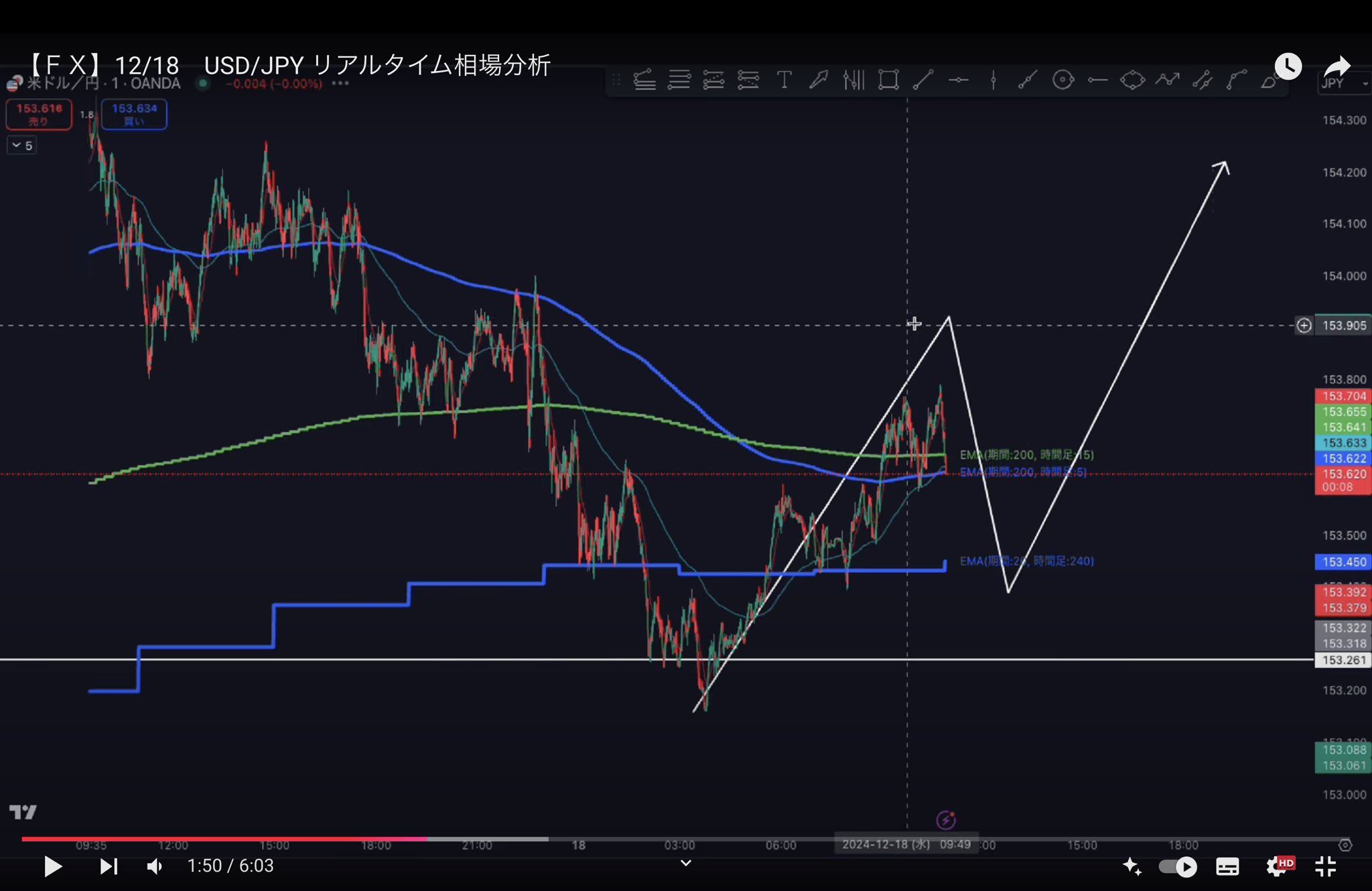Collapse the indicator legend showing 5
This screenshot has height=891, width=1372.
pos(21,145)
